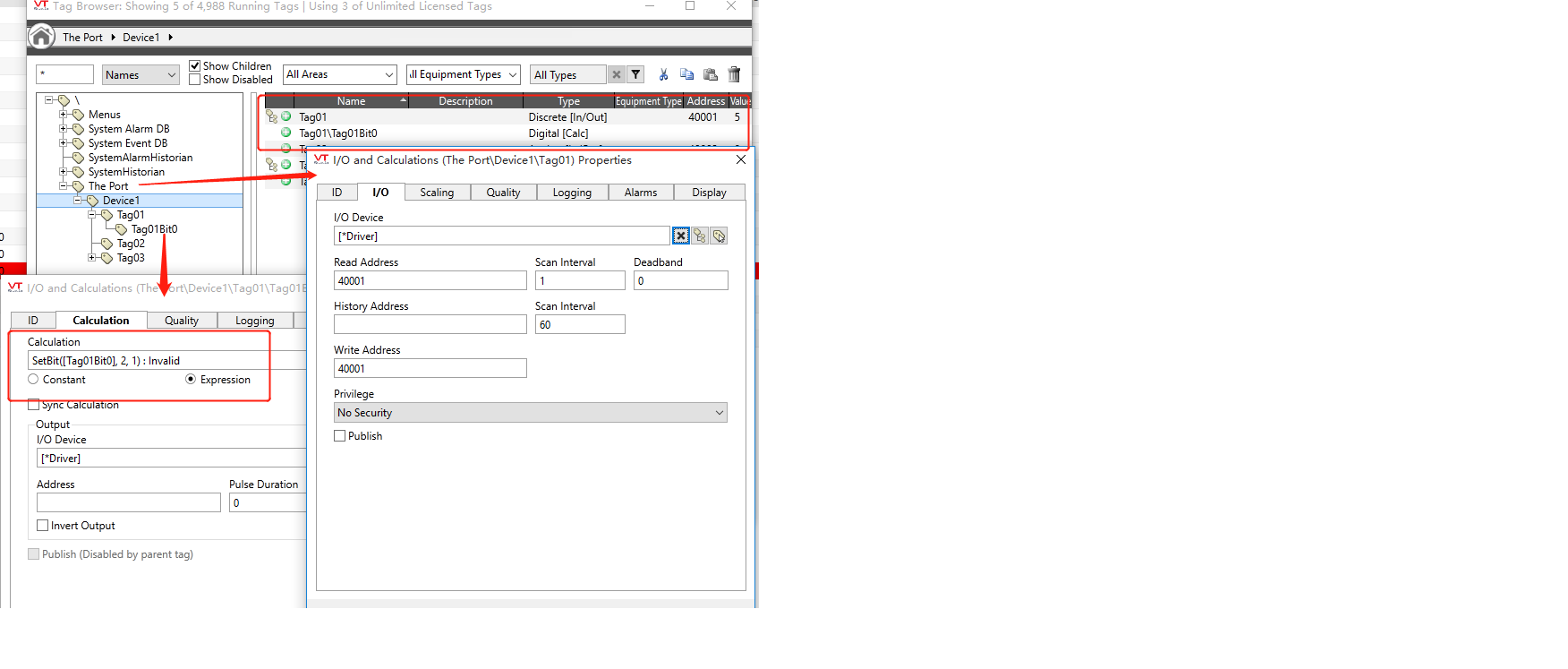Click the green plus icon on Tag01 row
The height and width of the screenshot is (669, 1568).
tap(286, 116)
